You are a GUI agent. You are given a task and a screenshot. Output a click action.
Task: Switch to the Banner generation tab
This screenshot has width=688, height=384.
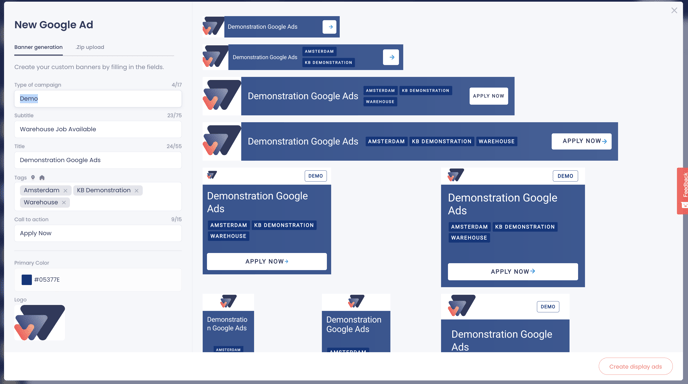point(39,47)
